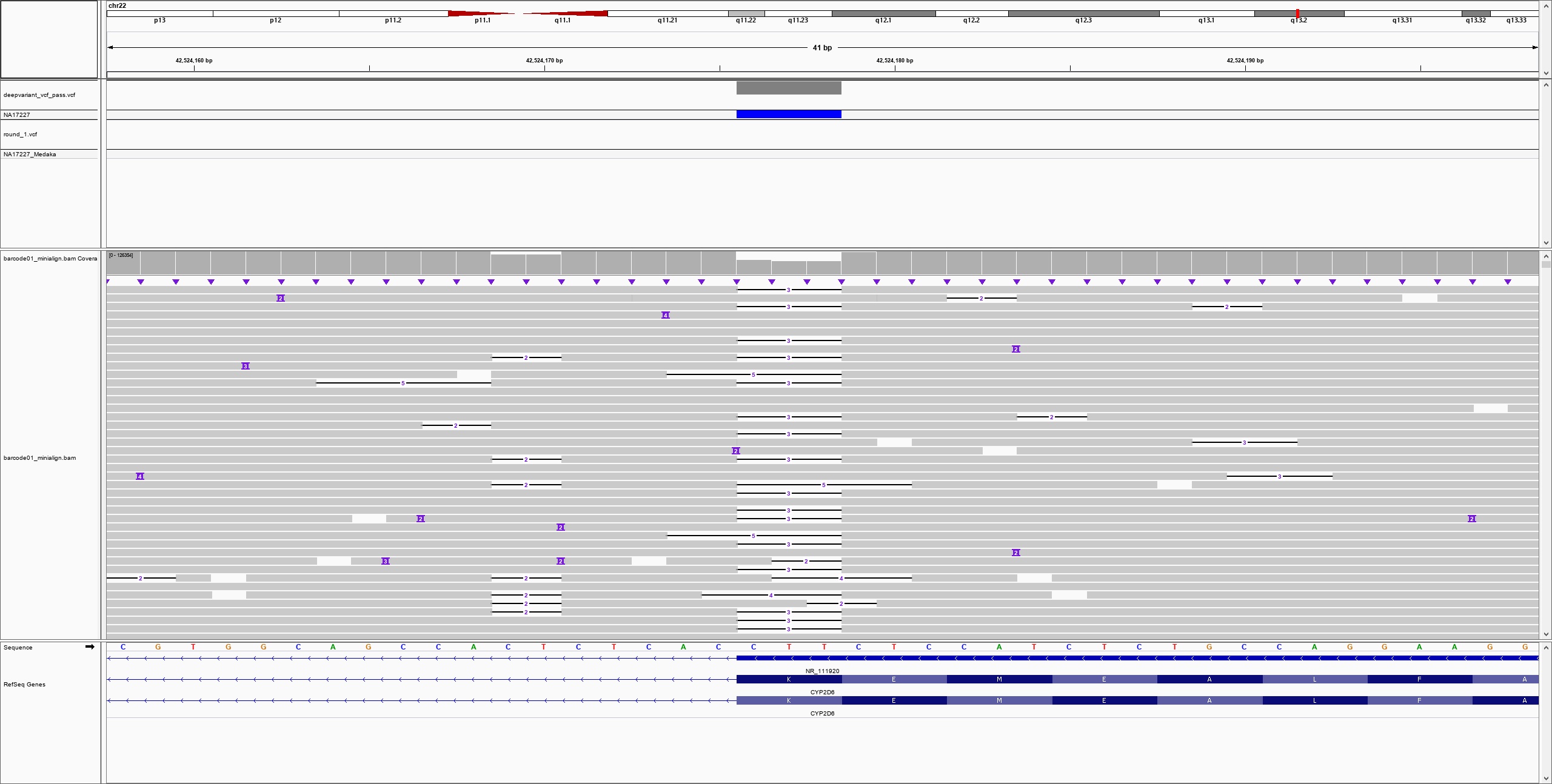1552x784 pixels.
Task: Click the down arrow on the alignment scrollbar
Action: [x=1547, y=634]
